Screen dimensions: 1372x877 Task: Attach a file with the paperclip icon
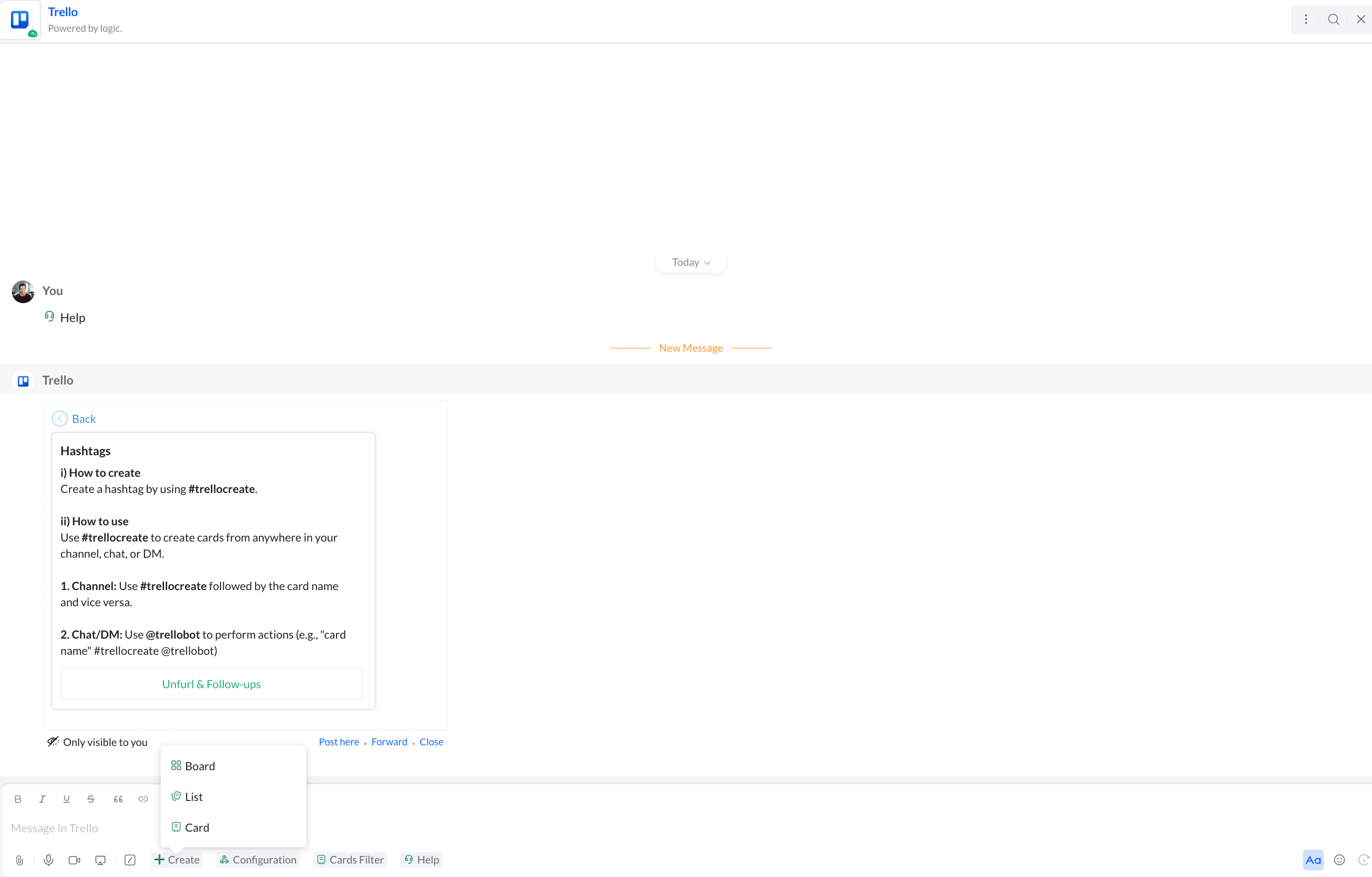(x=19, y=860)
